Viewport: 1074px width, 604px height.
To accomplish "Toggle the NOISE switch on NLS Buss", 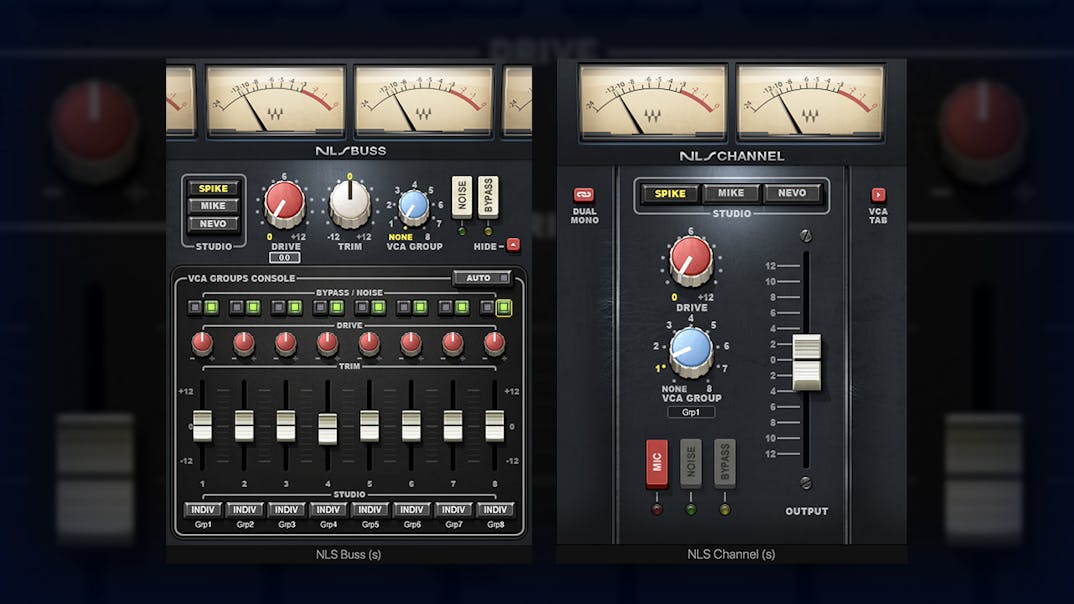I will [461, 196].
